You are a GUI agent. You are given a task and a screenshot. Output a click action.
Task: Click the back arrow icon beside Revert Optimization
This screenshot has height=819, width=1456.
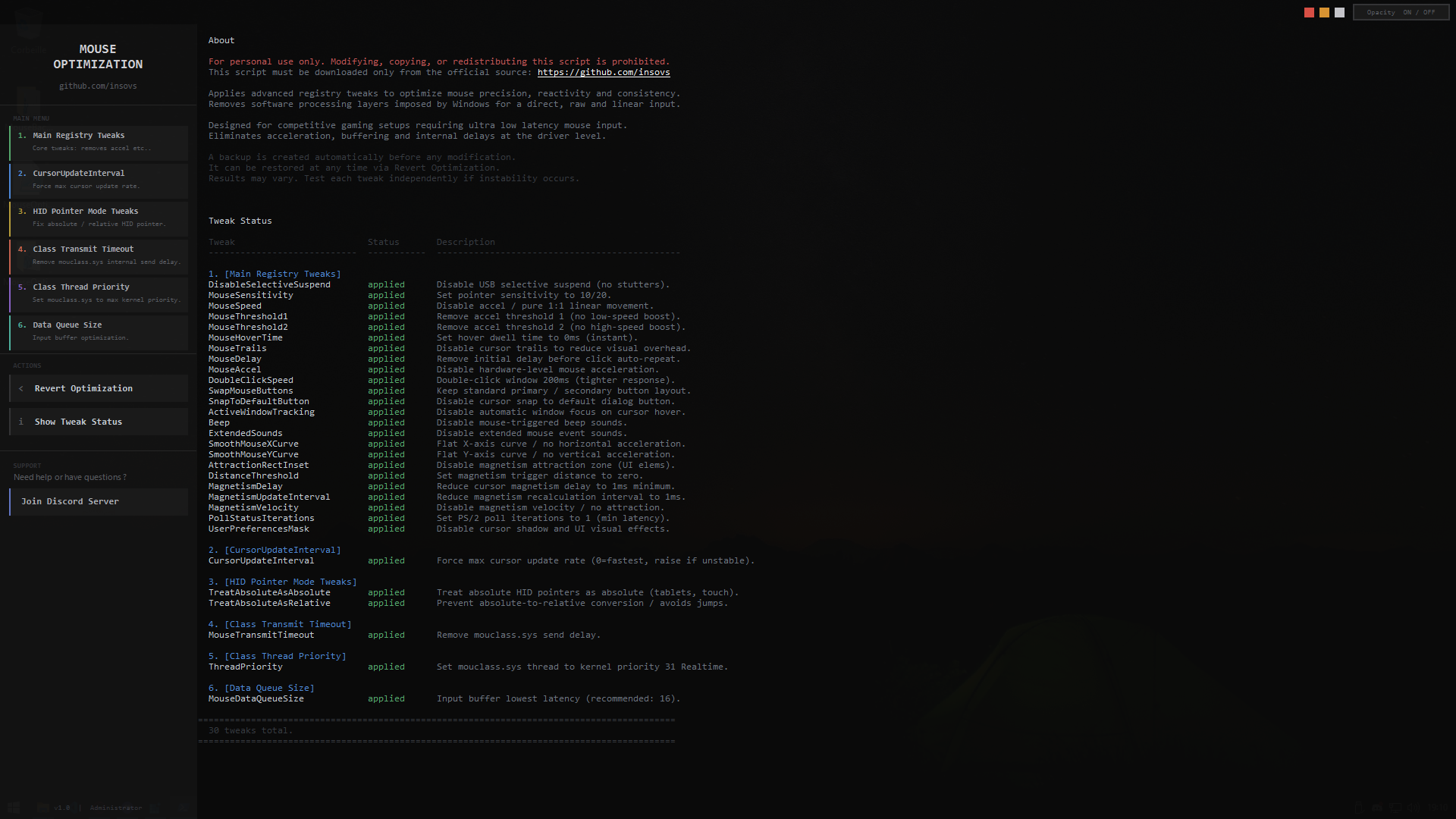[21, 388]
